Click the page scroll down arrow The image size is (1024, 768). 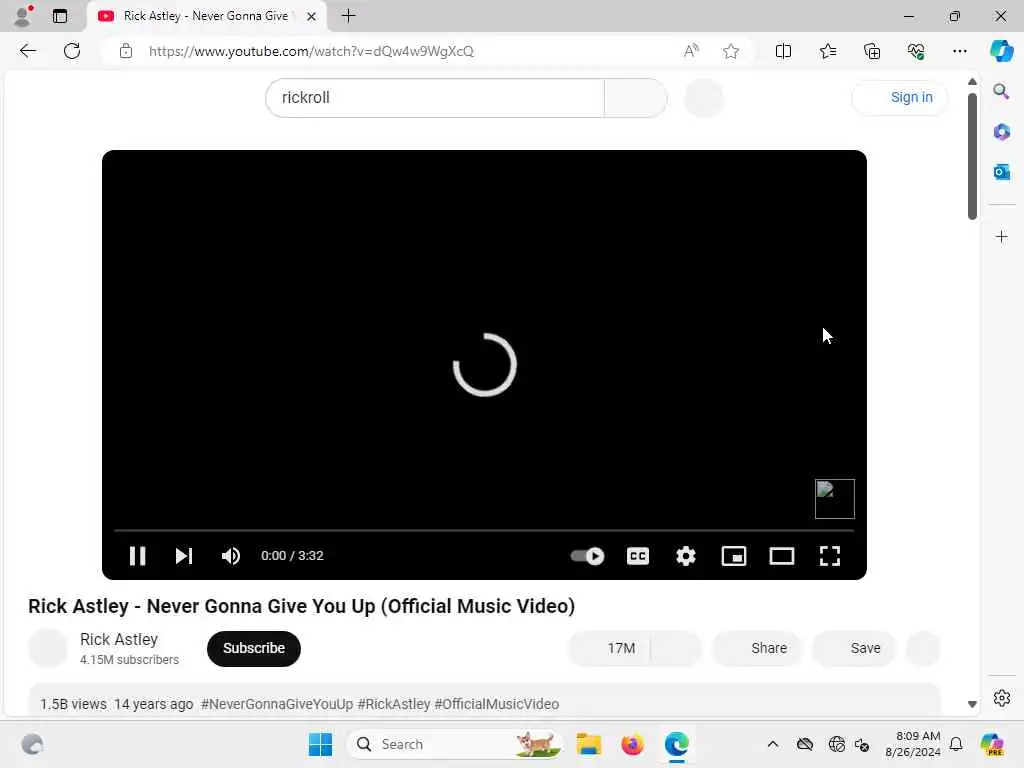point(972,704)
